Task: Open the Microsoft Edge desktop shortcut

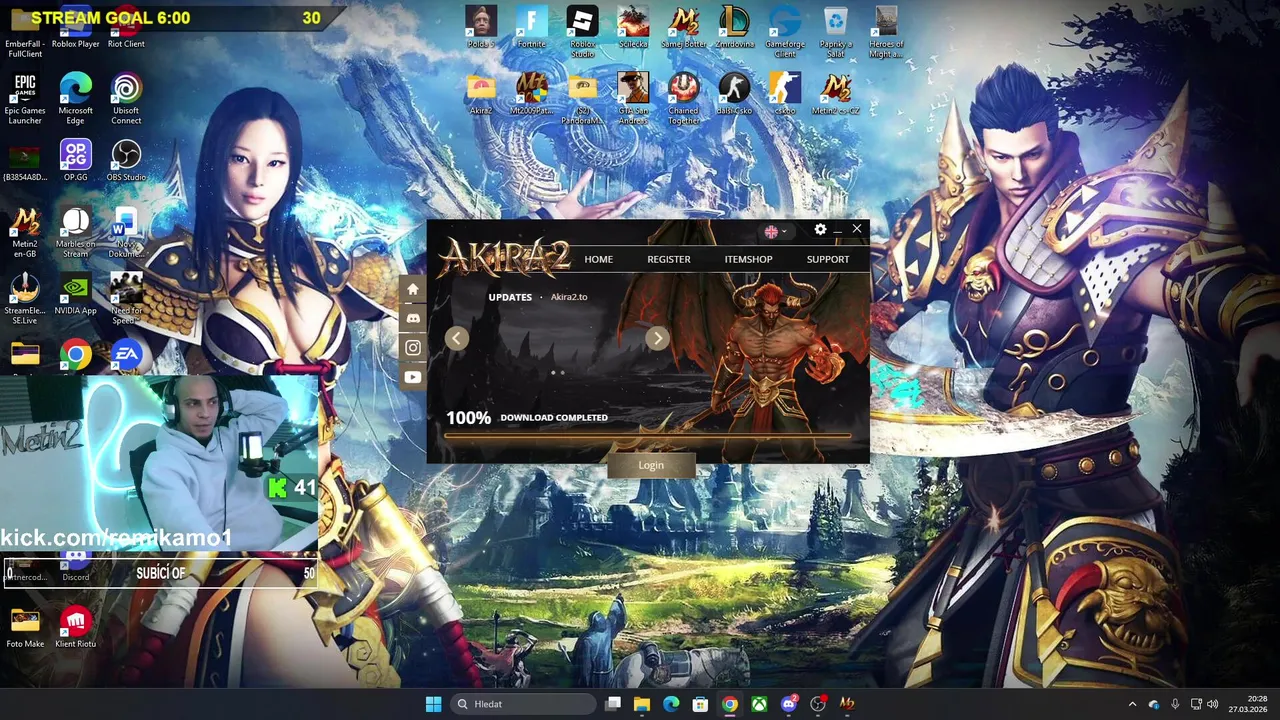Action: tap(75, 99)
